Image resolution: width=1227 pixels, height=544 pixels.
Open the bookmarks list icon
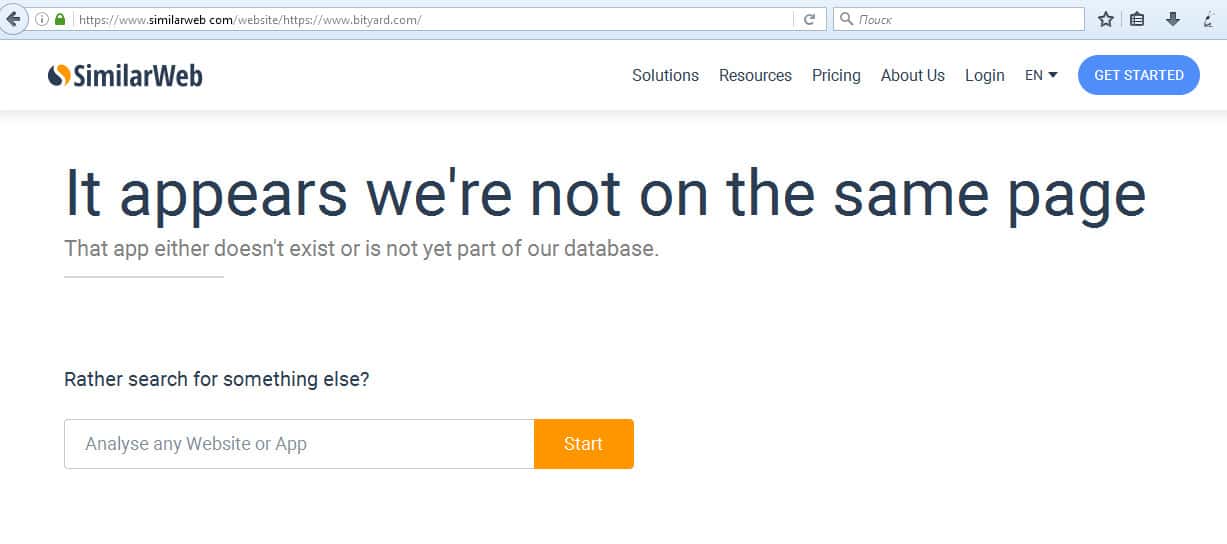(1137, 19)
